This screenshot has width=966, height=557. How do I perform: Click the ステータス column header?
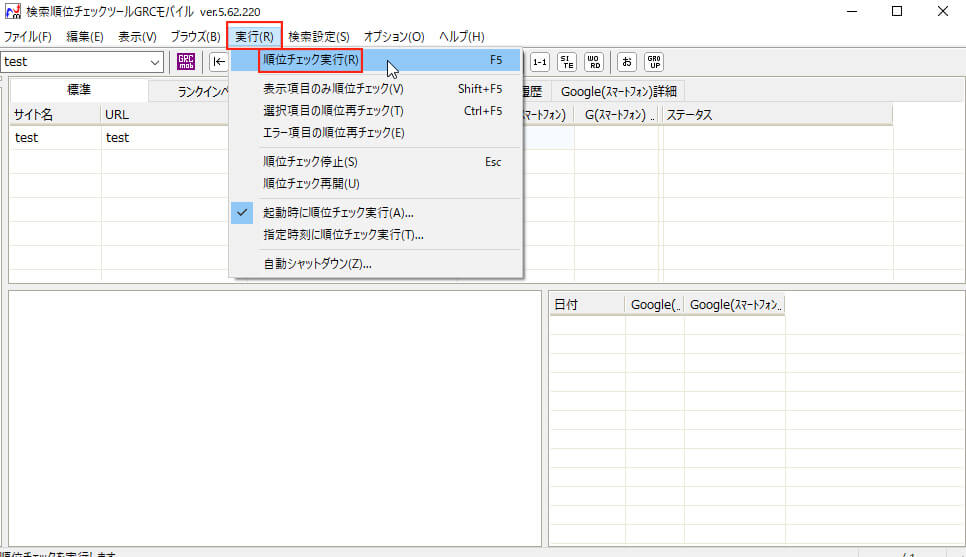pos(777,115)
